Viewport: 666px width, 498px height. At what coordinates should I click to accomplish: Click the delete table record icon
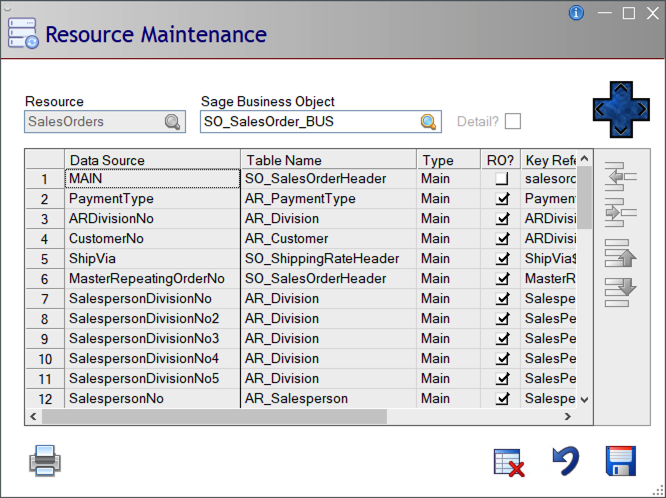point(510,462)
